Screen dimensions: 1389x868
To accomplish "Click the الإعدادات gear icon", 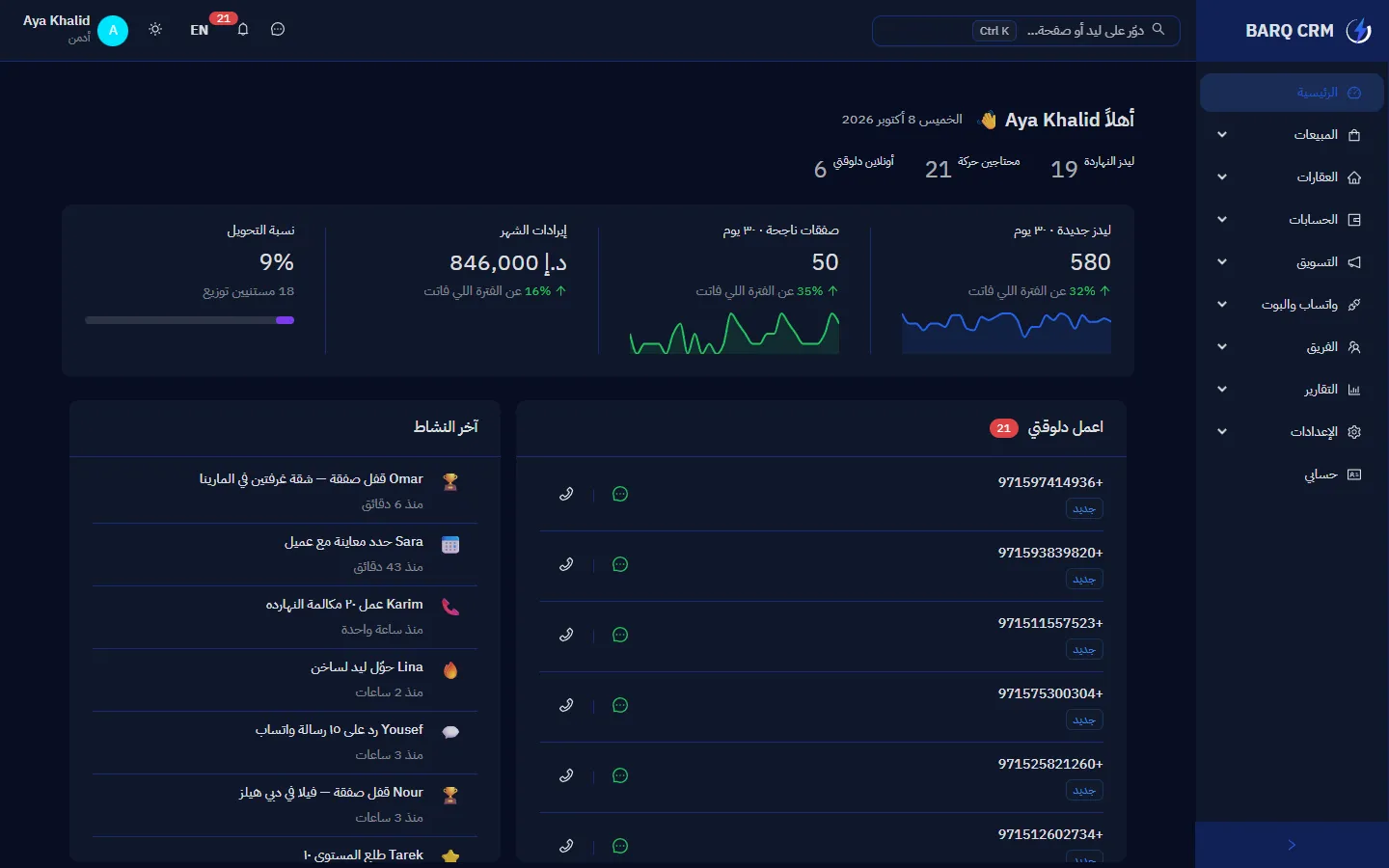I will (1354, 432).
